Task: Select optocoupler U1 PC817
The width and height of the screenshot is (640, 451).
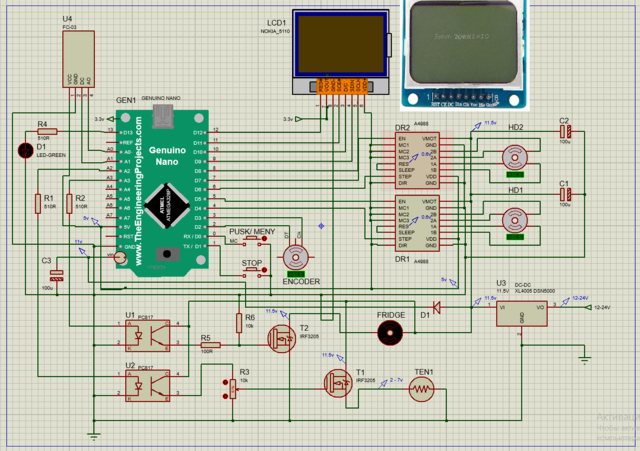Action: tap(147, 335)
